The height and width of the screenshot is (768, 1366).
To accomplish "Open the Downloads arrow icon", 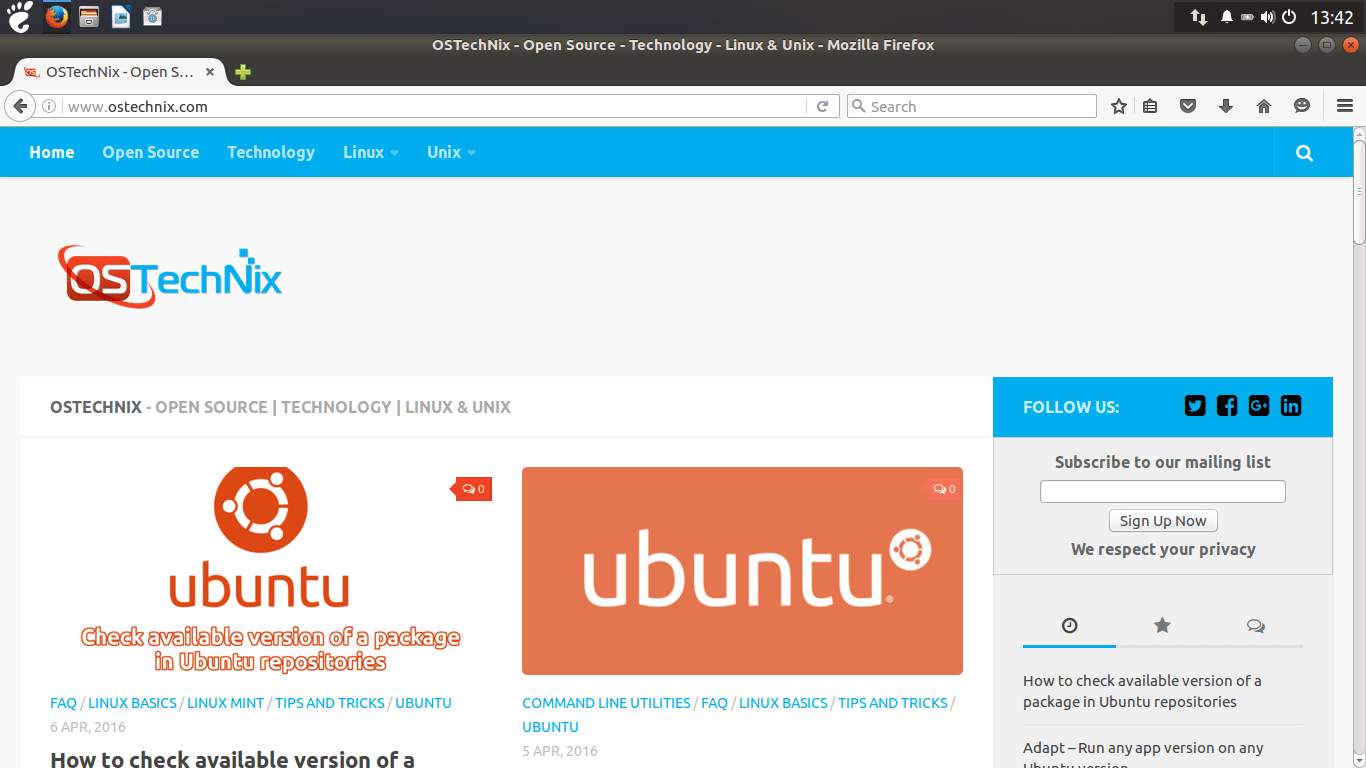I will click(x=1226, y=106).
